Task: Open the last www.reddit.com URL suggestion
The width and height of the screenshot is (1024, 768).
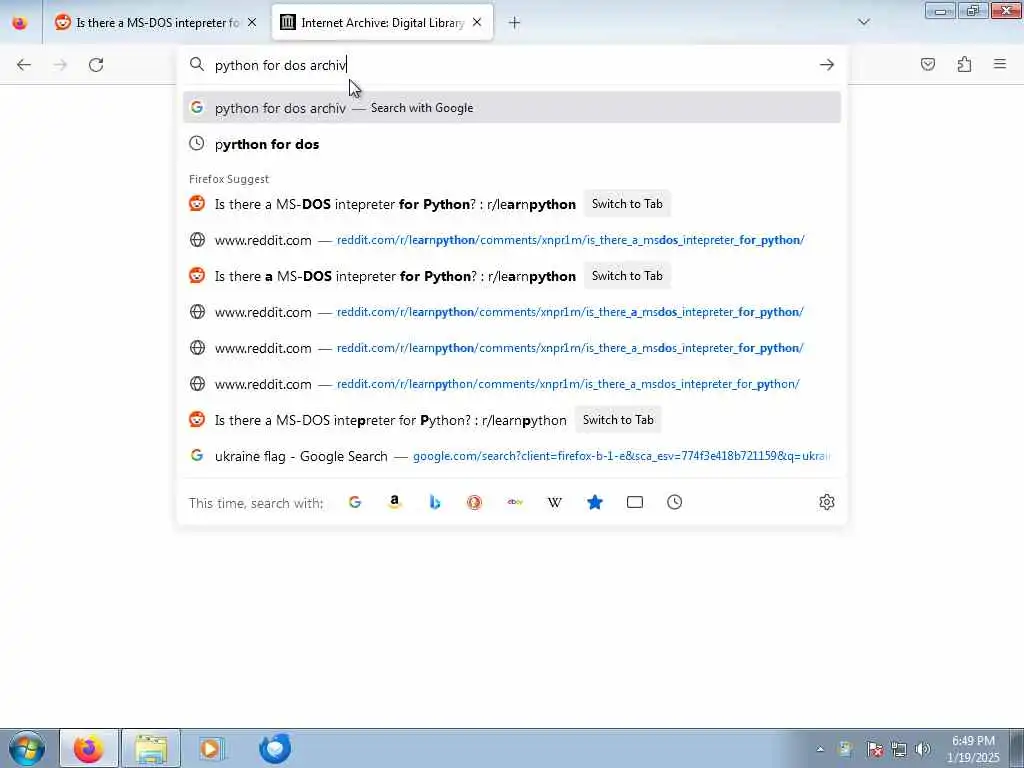Action: click(x=512, y=384)
